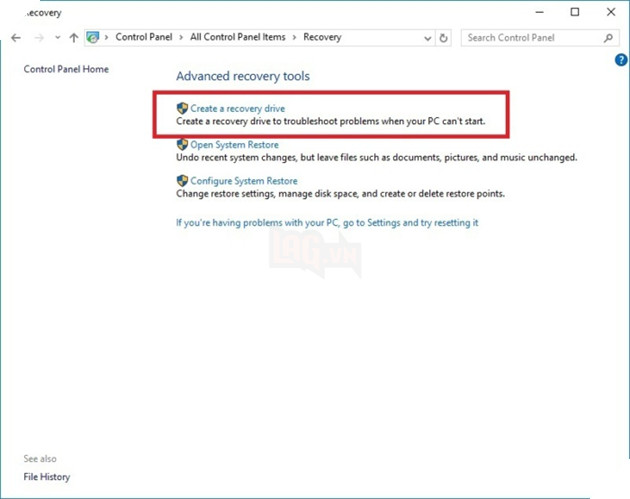Focus the Search Control Panel field
The height and width of the screenshot is (499, 630).
coord(540,38)
